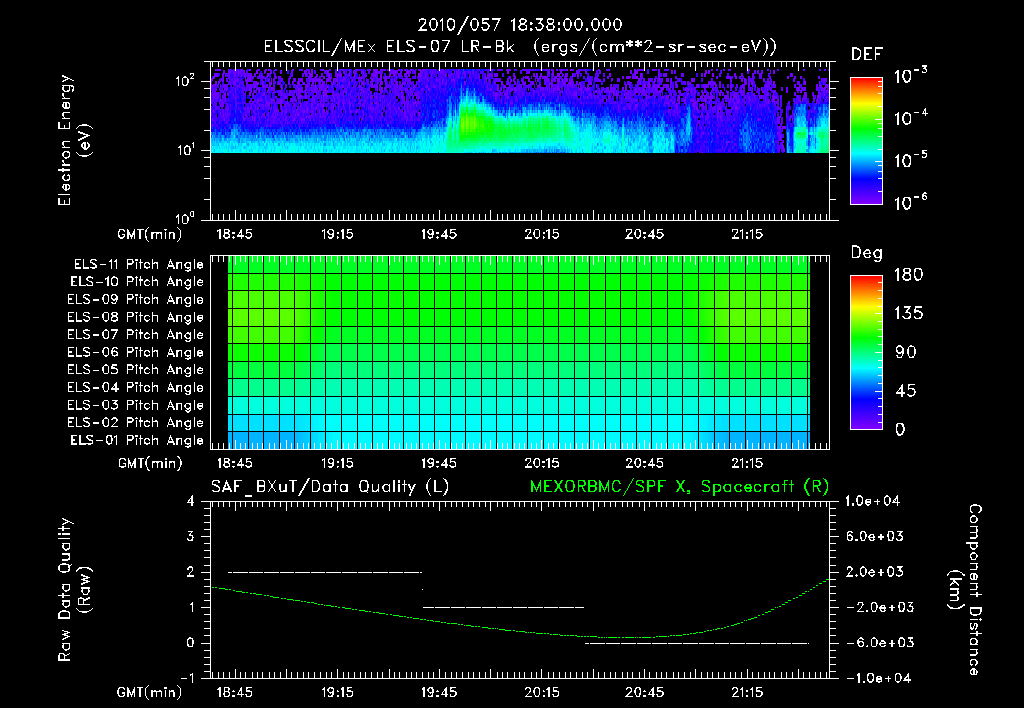This screenshot has width=1024, height=708.
Task: Click the ELS-07 Pitch Angle row label
Action: click(136, 334)
